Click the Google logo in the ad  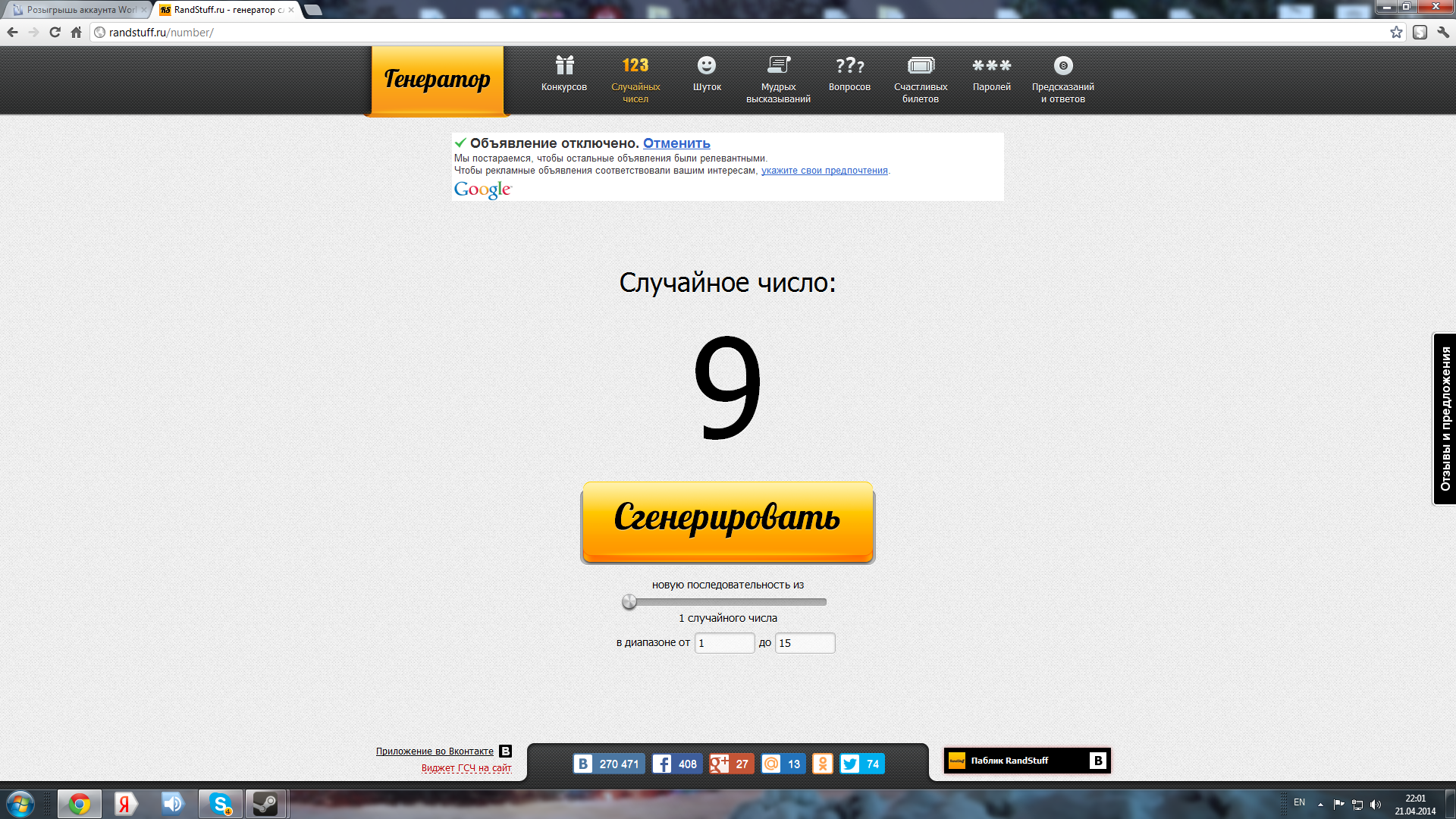tap(483, 190)
